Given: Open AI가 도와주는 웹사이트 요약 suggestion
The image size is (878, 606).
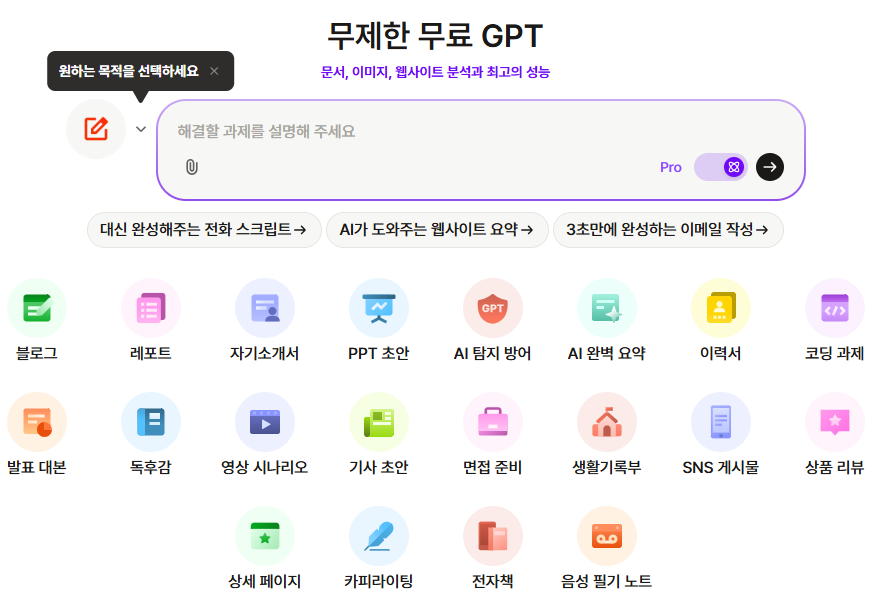Looking at the screenshot, I should coord(437,230).
